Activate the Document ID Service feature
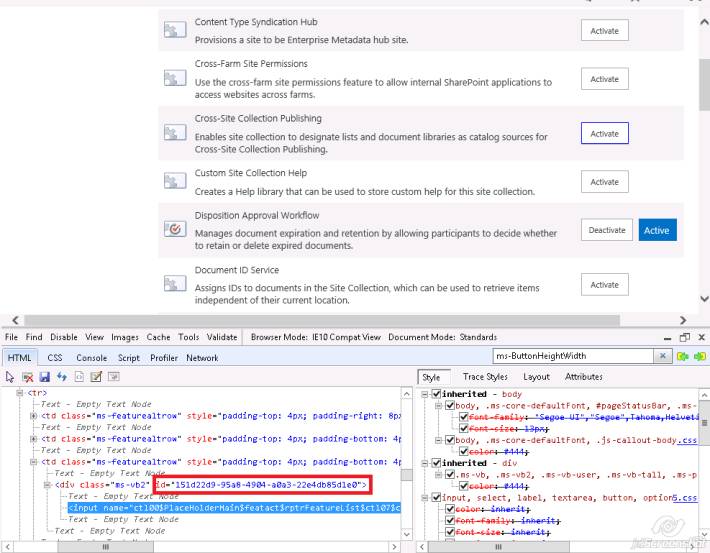 (x=604, y=284)
